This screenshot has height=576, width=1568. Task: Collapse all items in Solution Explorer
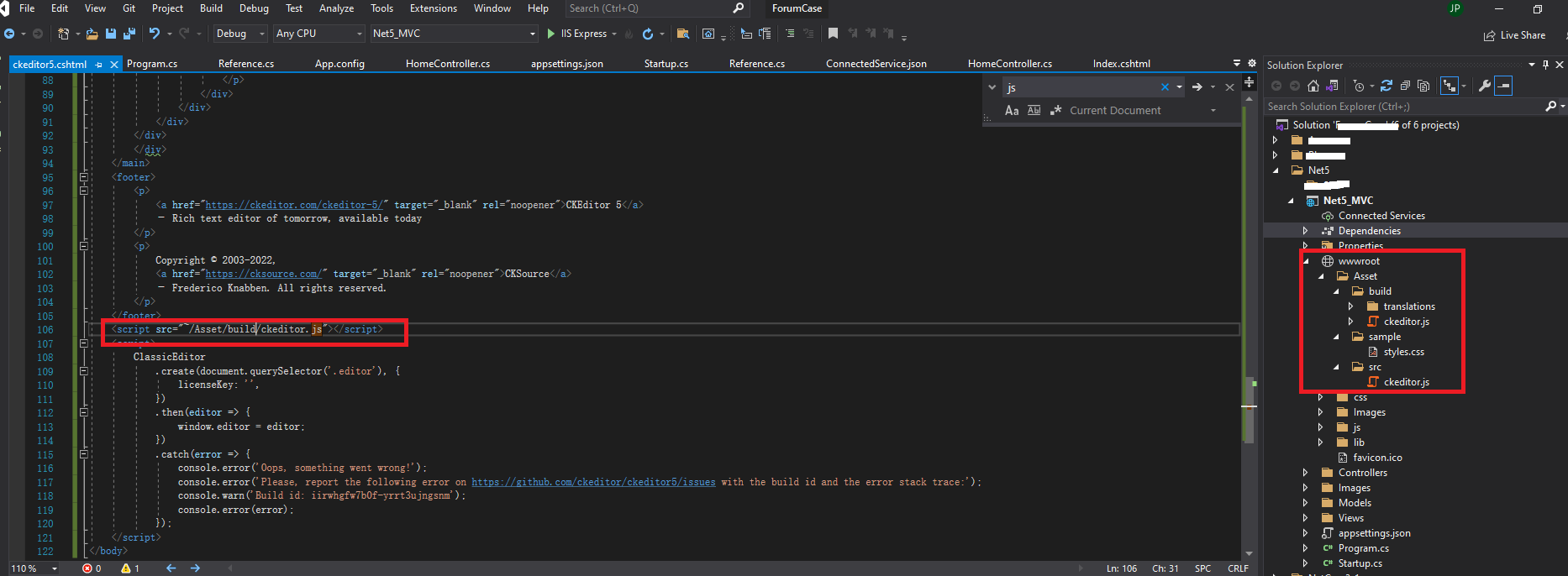click(x=1405, y=86)
